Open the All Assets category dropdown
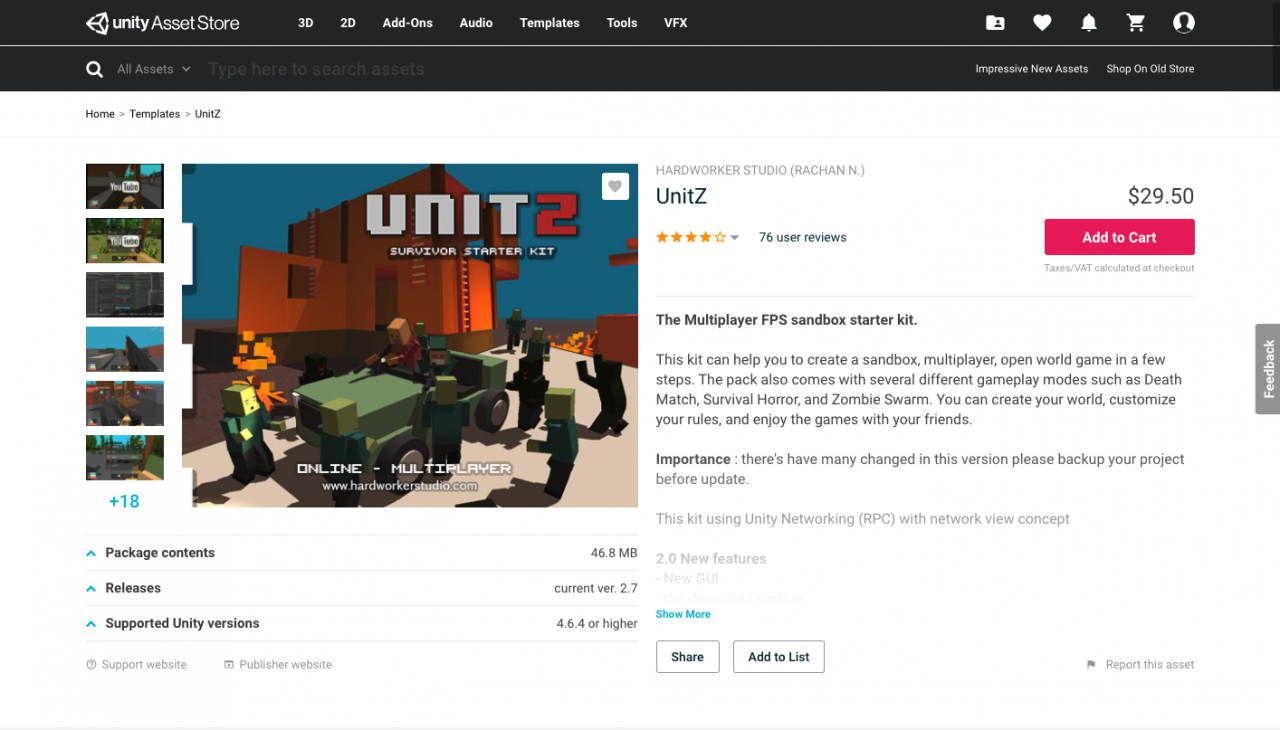Viewport: 1280px width, 730px height. 153,69
